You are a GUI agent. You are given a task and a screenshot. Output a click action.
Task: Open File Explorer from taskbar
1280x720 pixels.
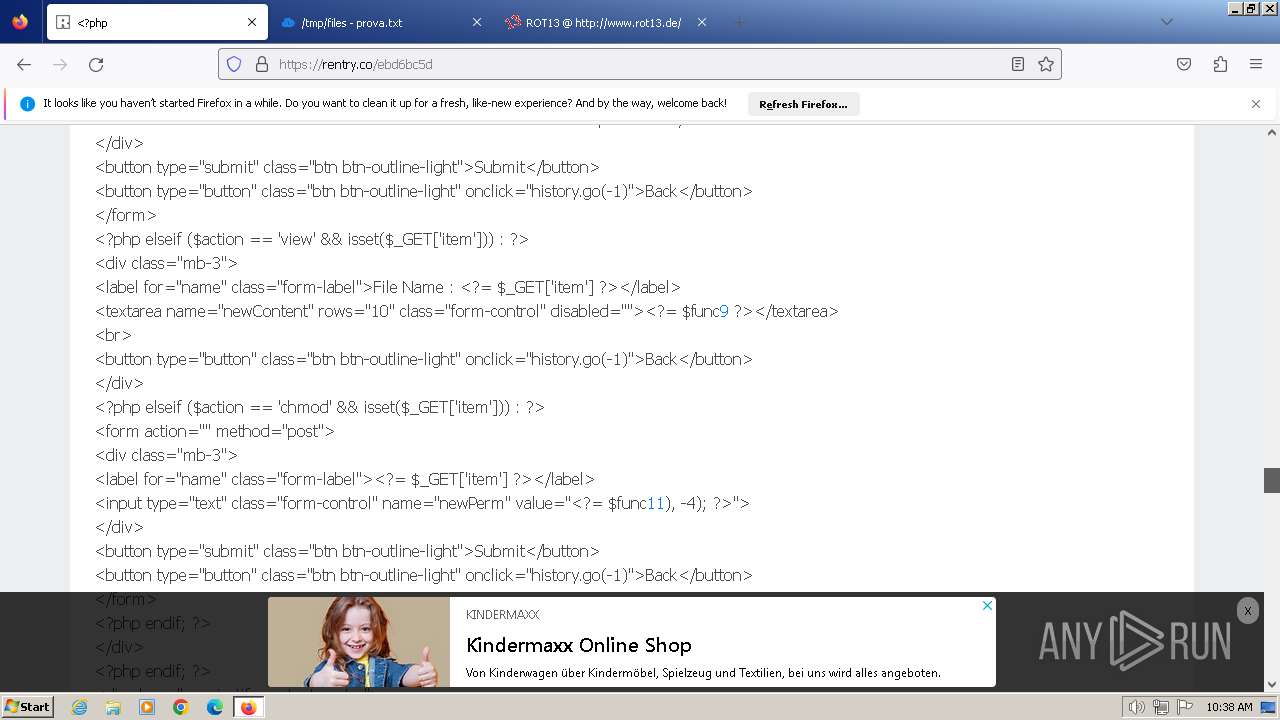click(x=113, y=707)
